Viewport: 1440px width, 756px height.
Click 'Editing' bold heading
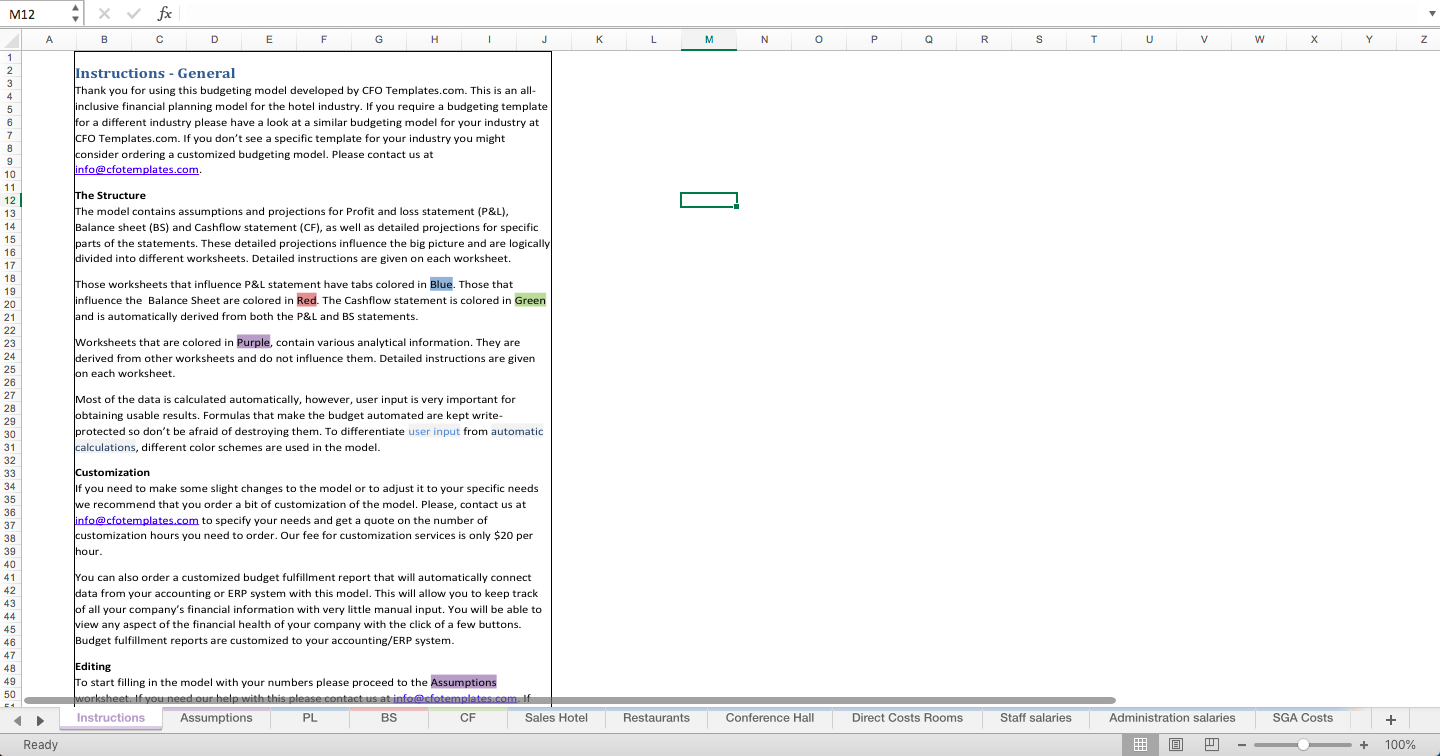tap(93, 667)
